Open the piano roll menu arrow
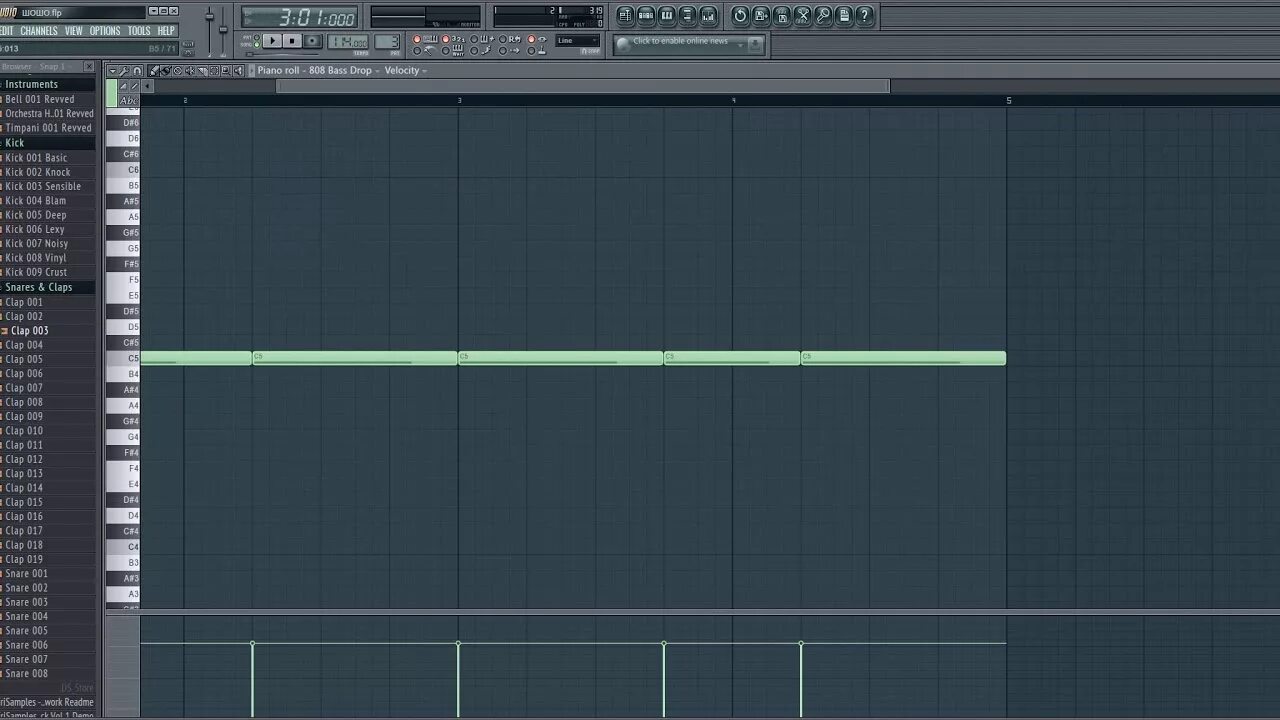The image size is (1280, 720). click(x=112, y=71)
